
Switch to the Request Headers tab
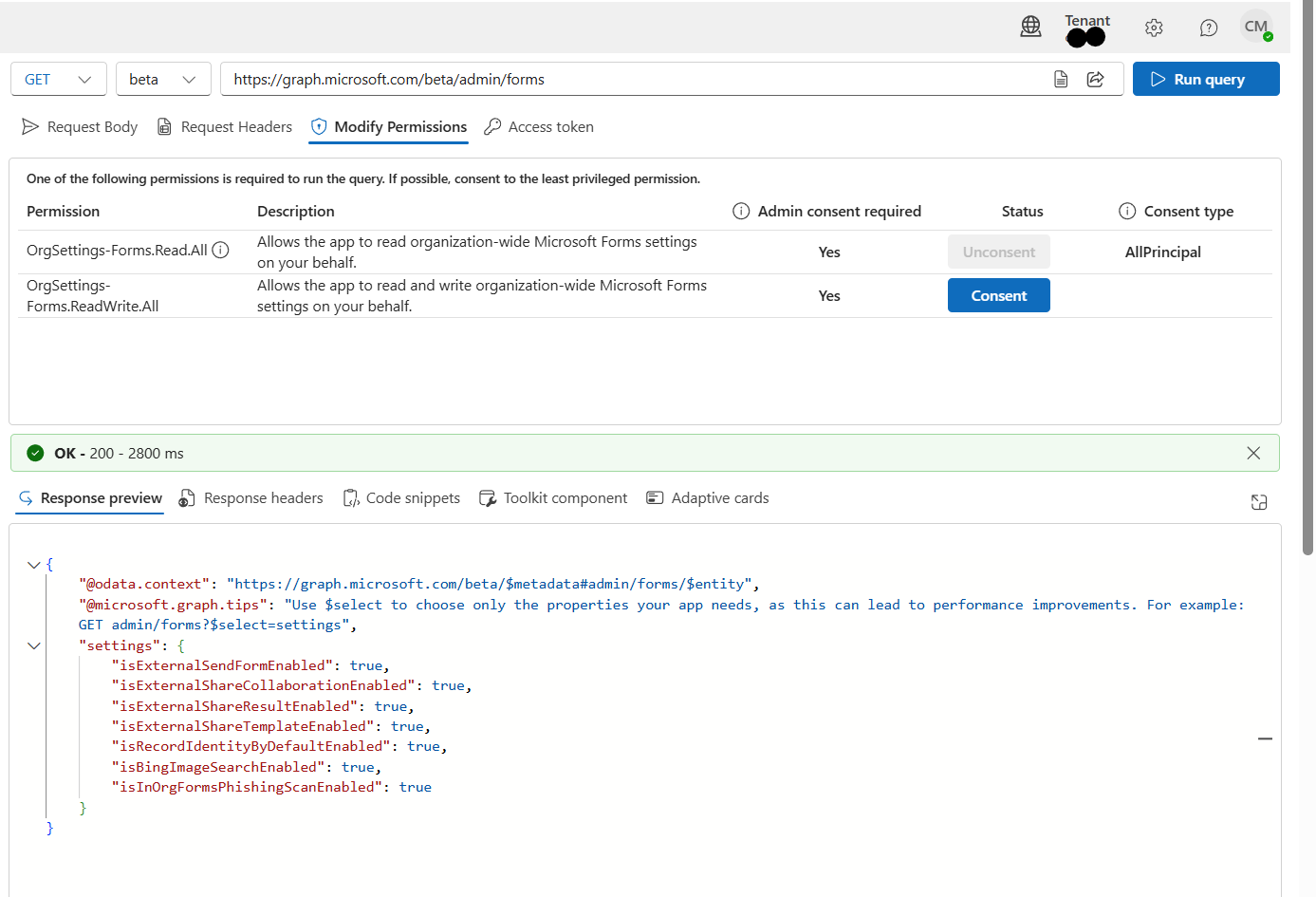(x=225, y=126)
